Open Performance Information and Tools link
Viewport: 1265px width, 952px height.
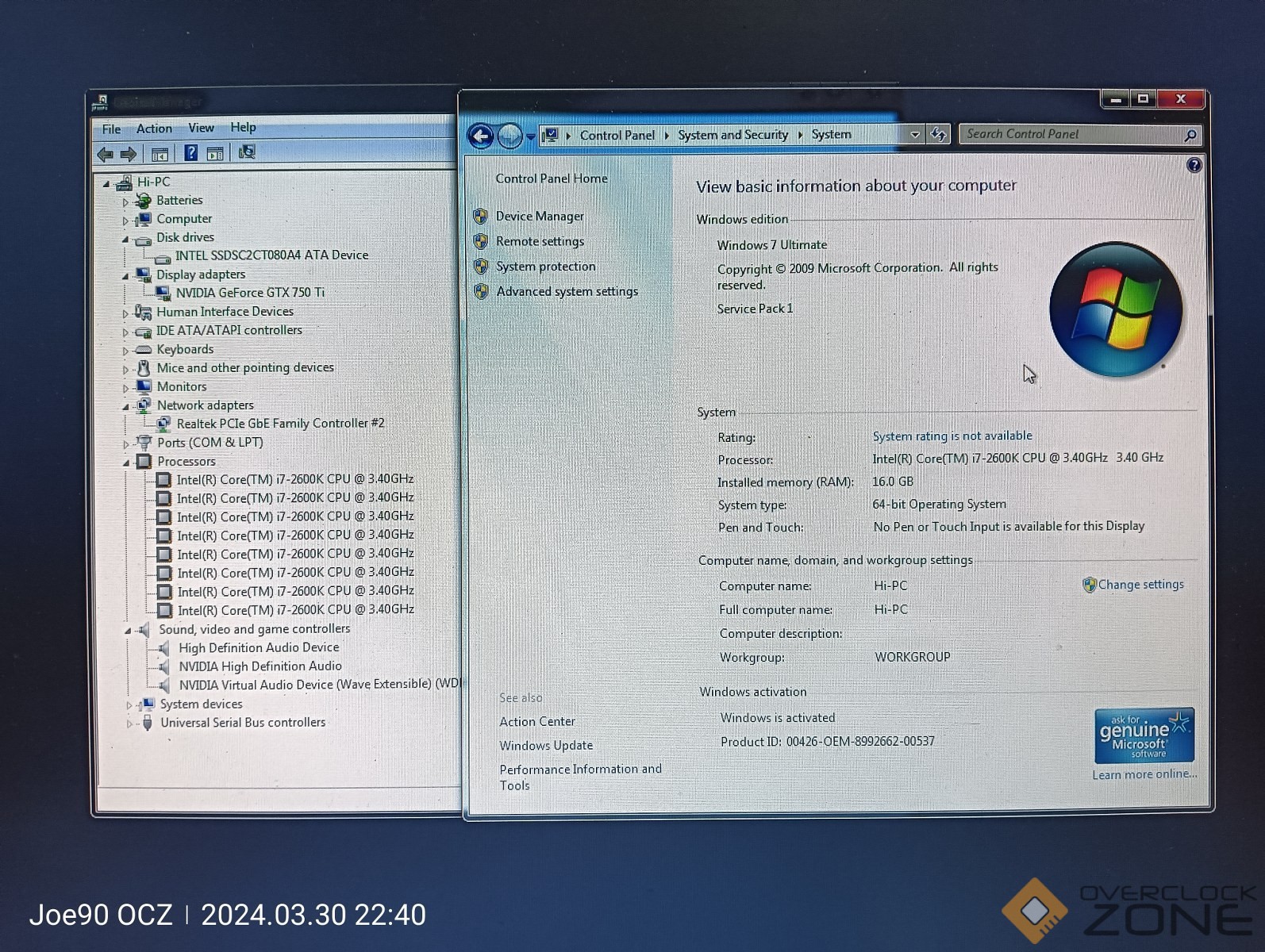coord(580,777)
